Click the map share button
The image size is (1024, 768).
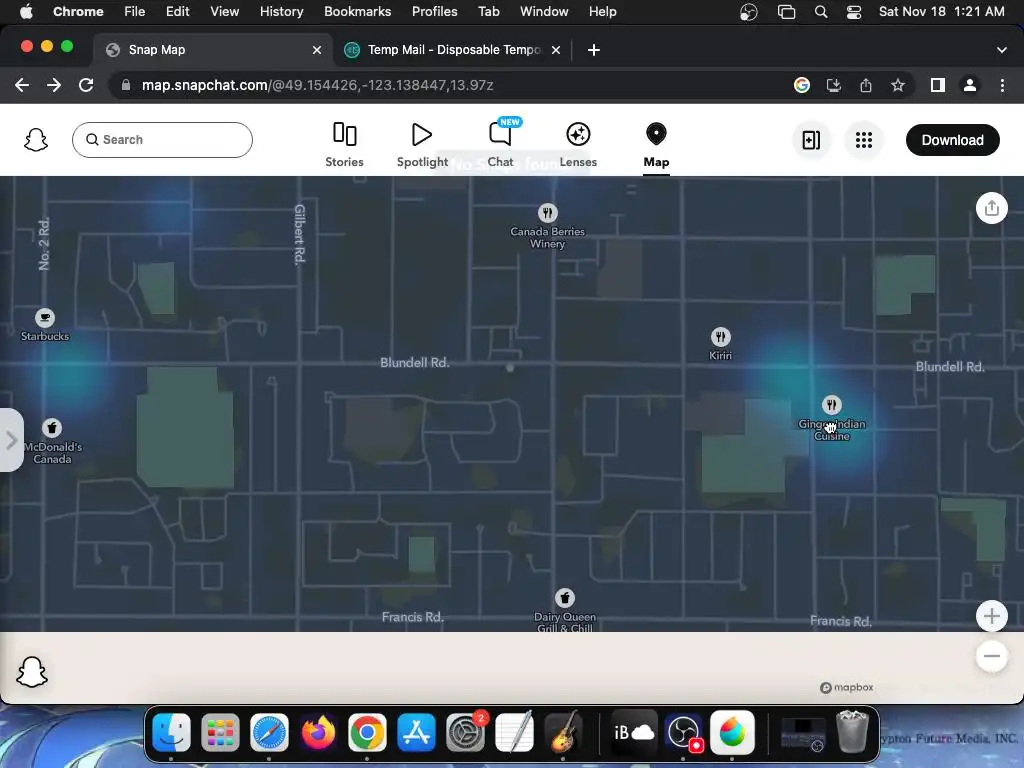(991, 208)
